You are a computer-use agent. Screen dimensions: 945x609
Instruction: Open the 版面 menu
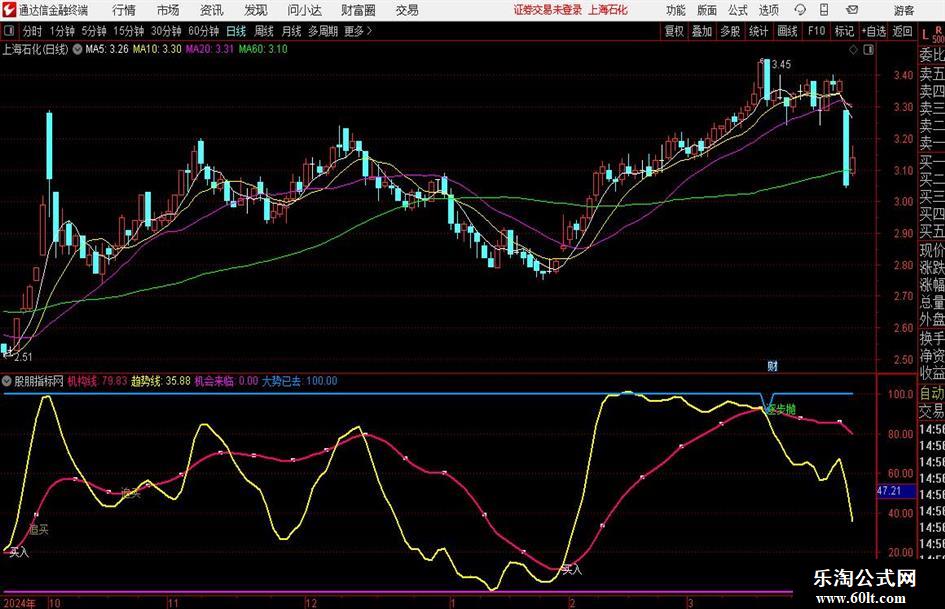tap(707, 10)
